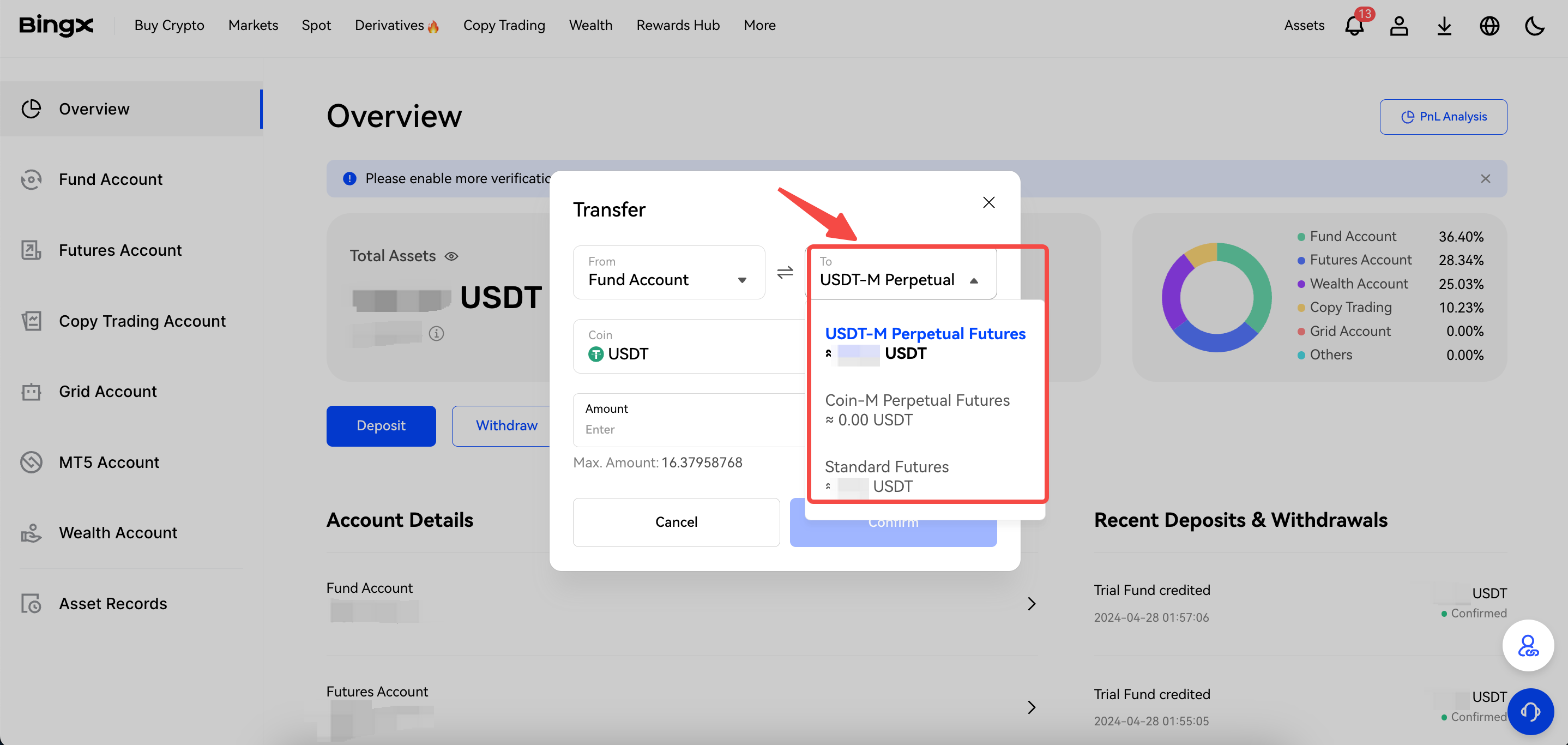Open Trial Fund credited 01:57:06 record
Screen dimensions: 1568x745
(1300, 603)
